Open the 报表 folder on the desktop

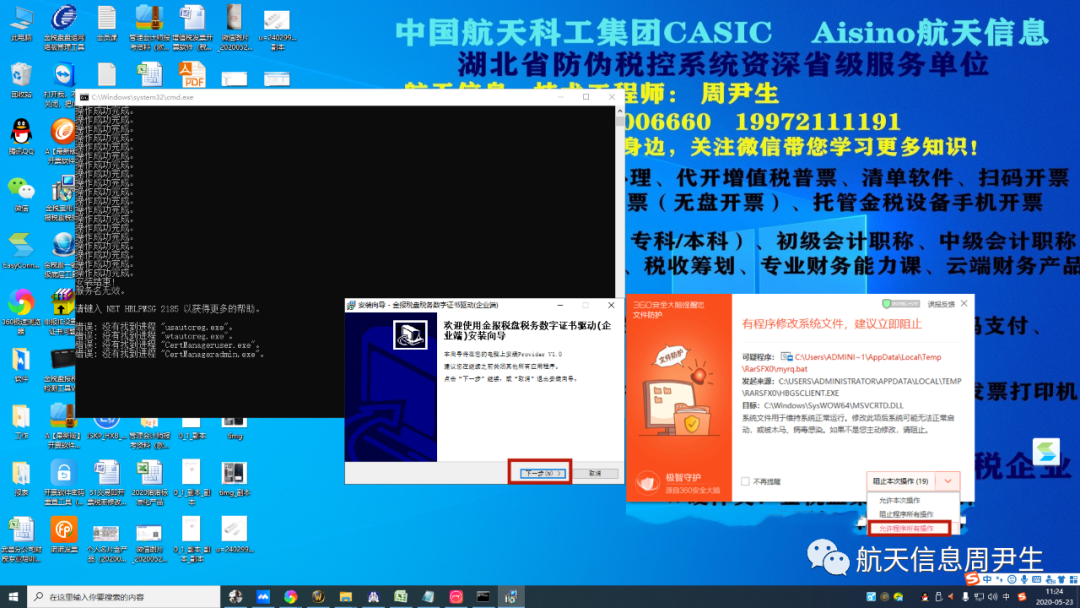[21, 477]
